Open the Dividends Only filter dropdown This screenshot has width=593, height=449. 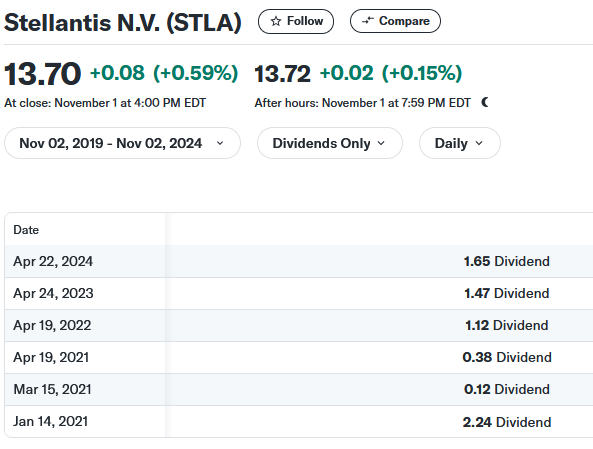(329, 143)
